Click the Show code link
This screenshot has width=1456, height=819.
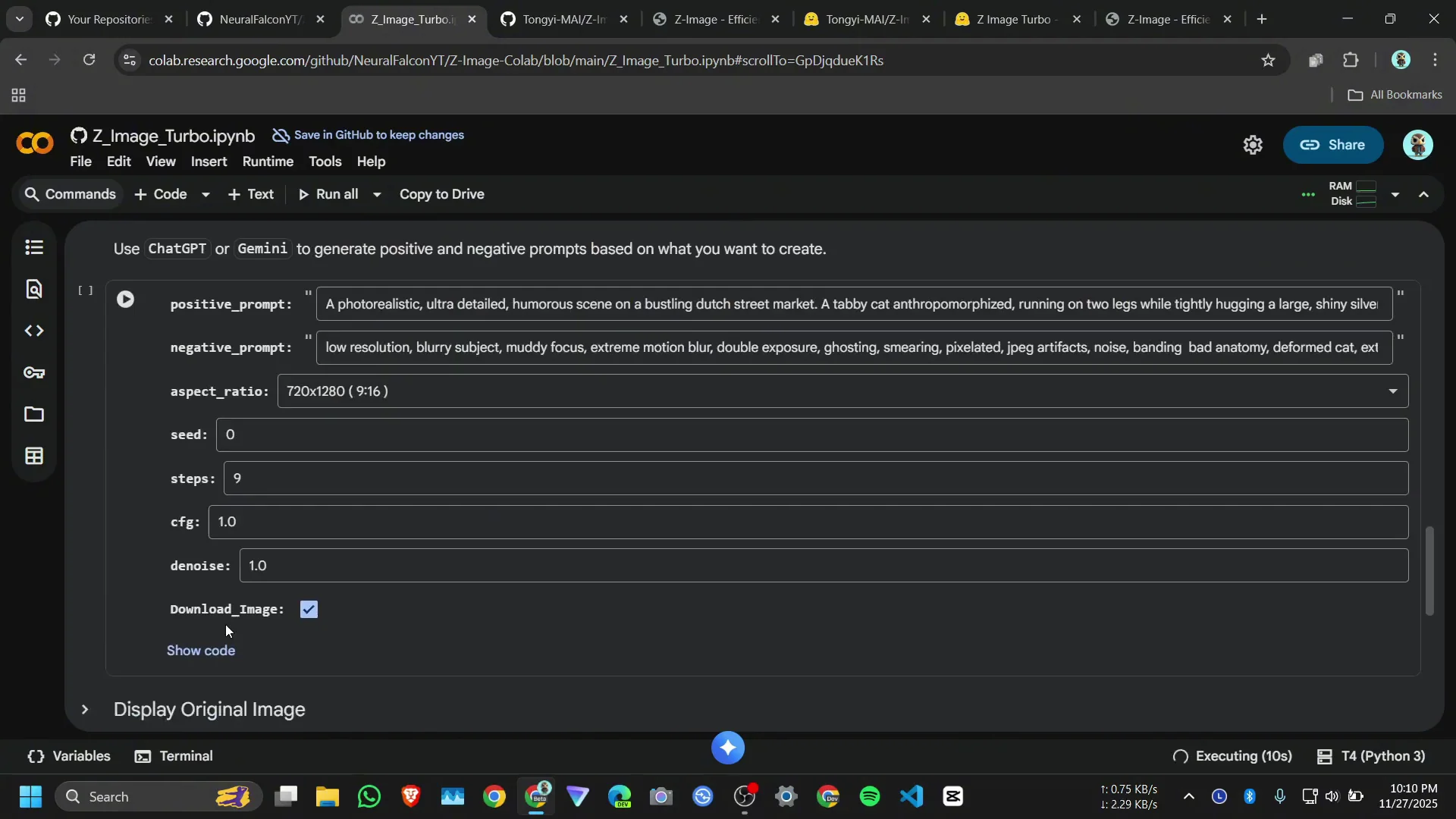201,650
